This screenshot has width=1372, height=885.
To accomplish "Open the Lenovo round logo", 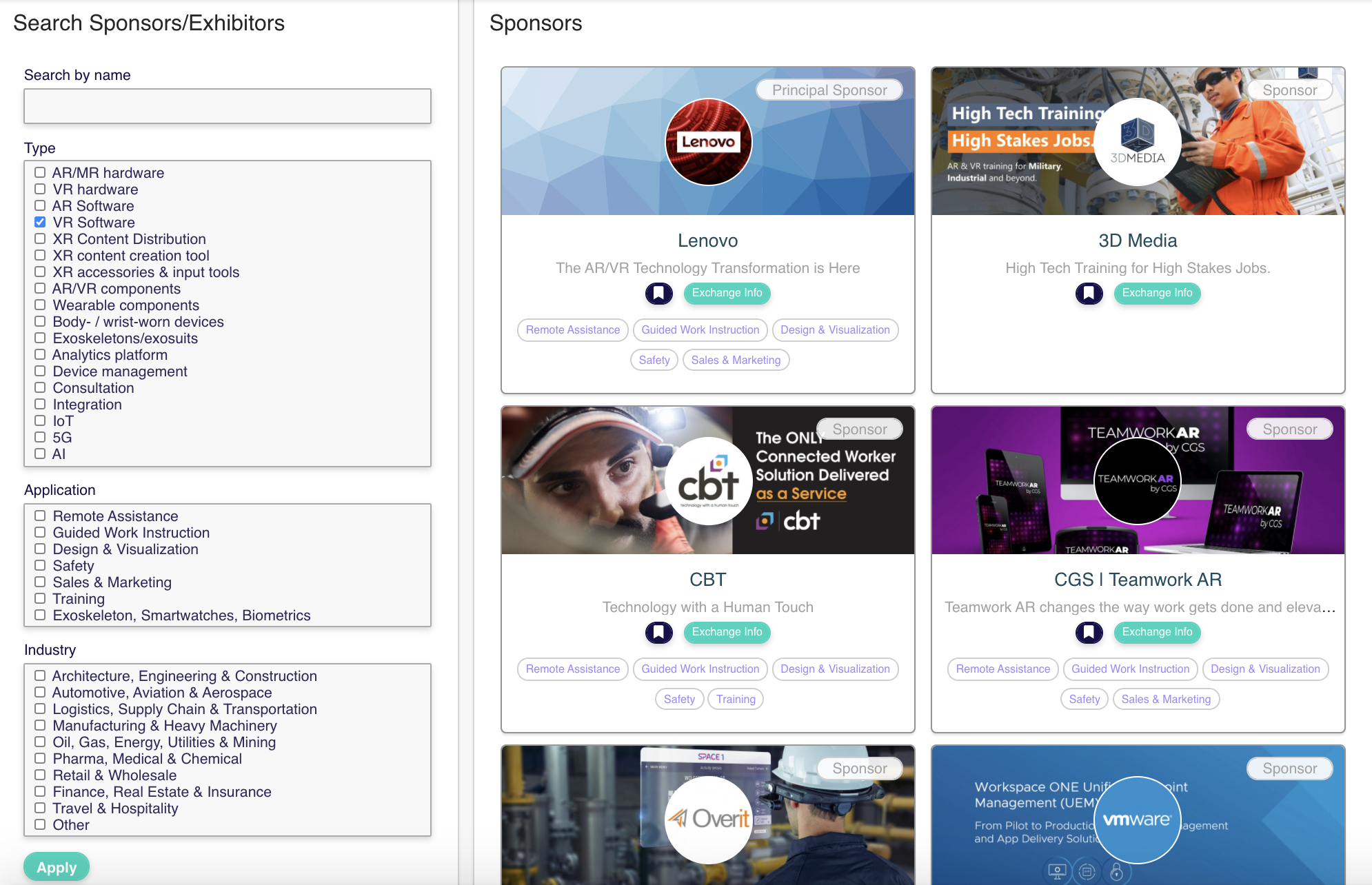I will [708, 142].
